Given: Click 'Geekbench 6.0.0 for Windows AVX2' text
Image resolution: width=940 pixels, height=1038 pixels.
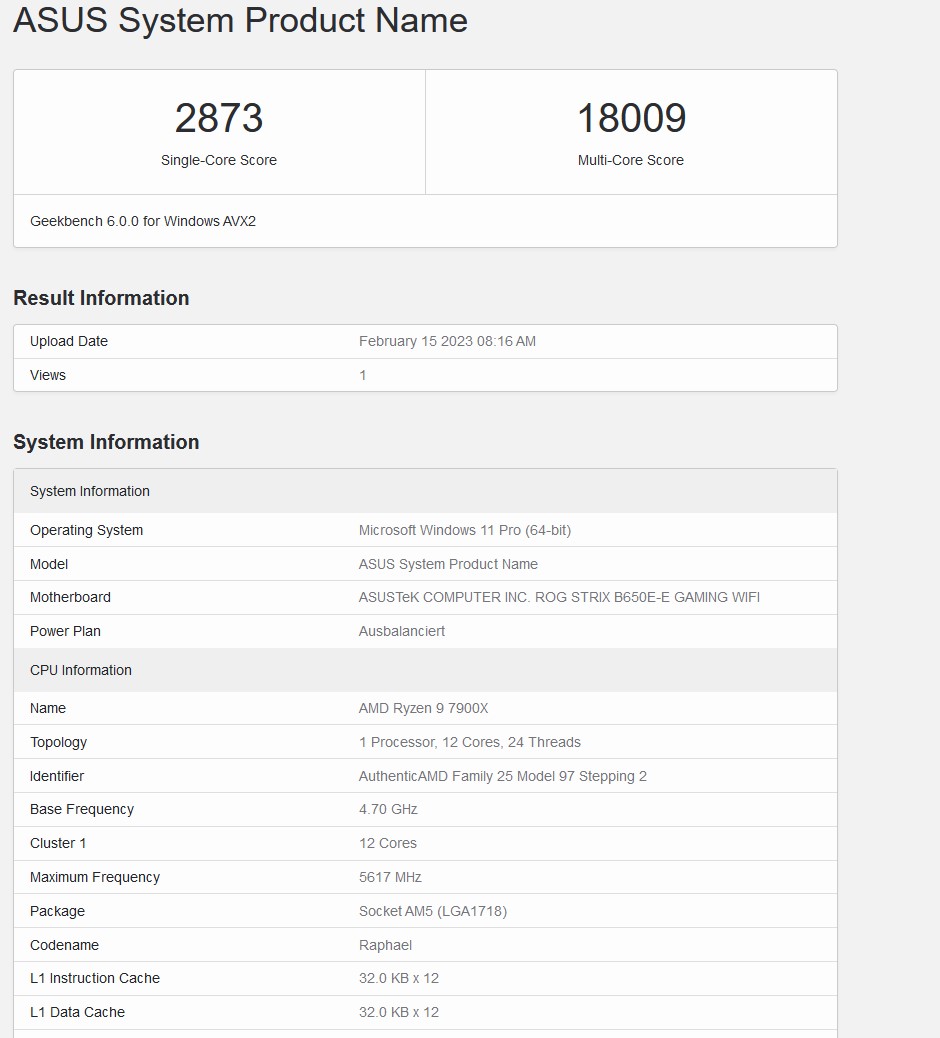Looking at the screenshot, I should (143, 221).
